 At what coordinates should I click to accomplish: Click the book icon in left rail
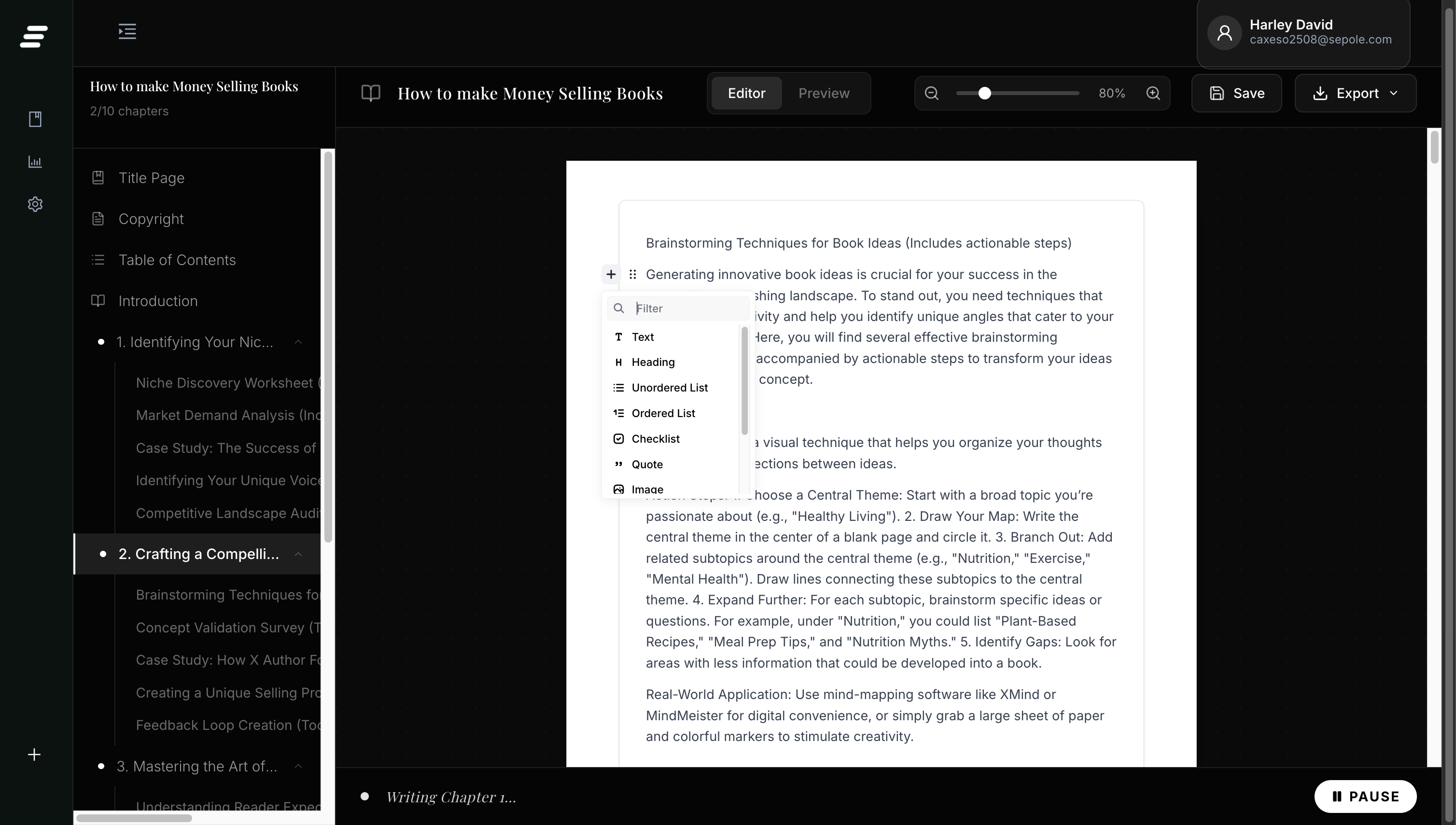35,119
